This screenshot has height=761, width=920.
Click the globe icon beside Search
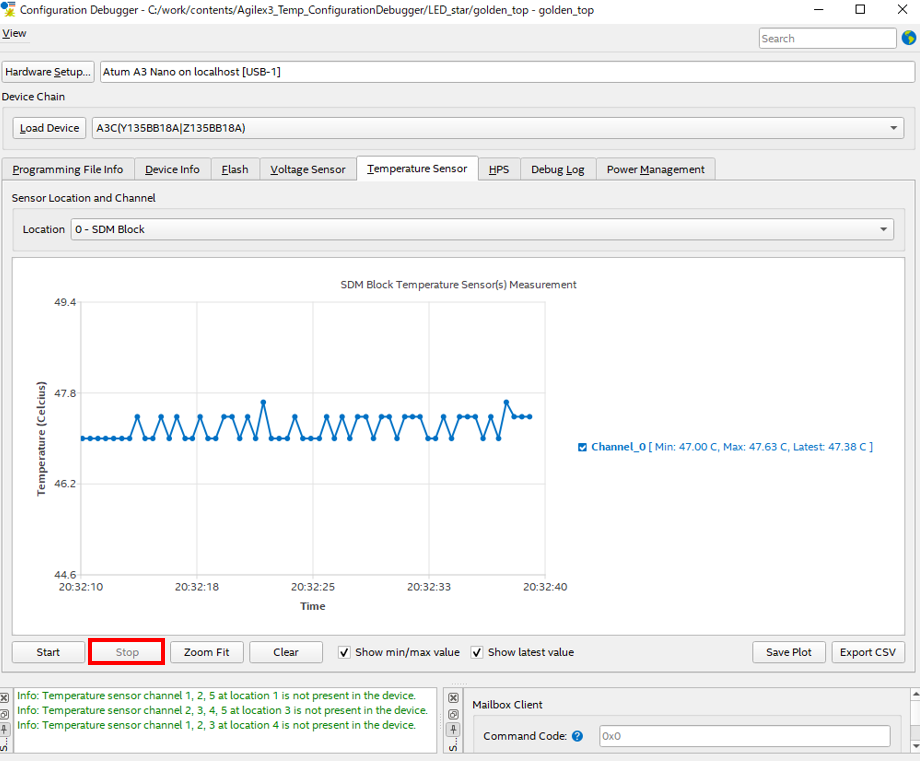point(908,38)
